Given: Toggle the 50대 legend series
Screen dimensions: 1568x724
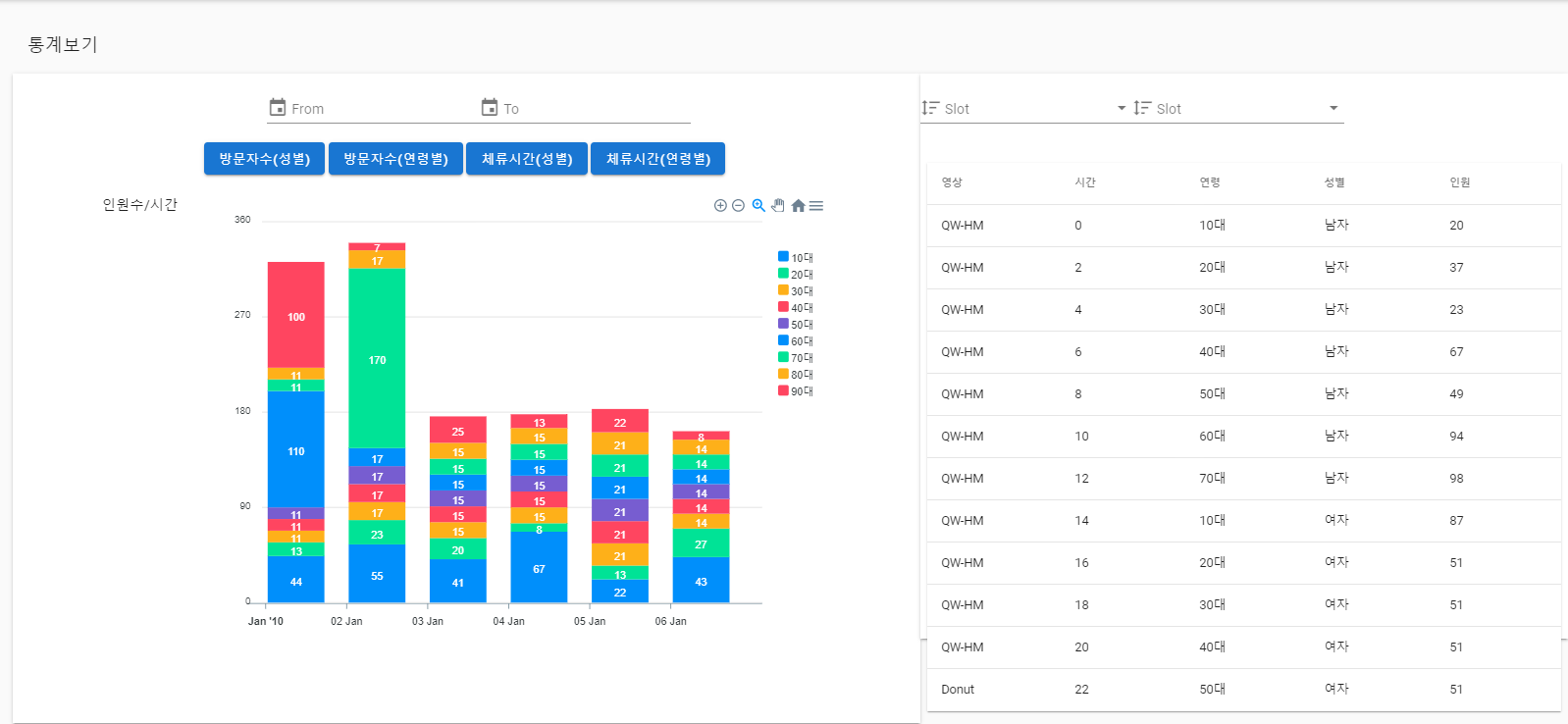Looking at the screenshot, I should pos(796,324).
